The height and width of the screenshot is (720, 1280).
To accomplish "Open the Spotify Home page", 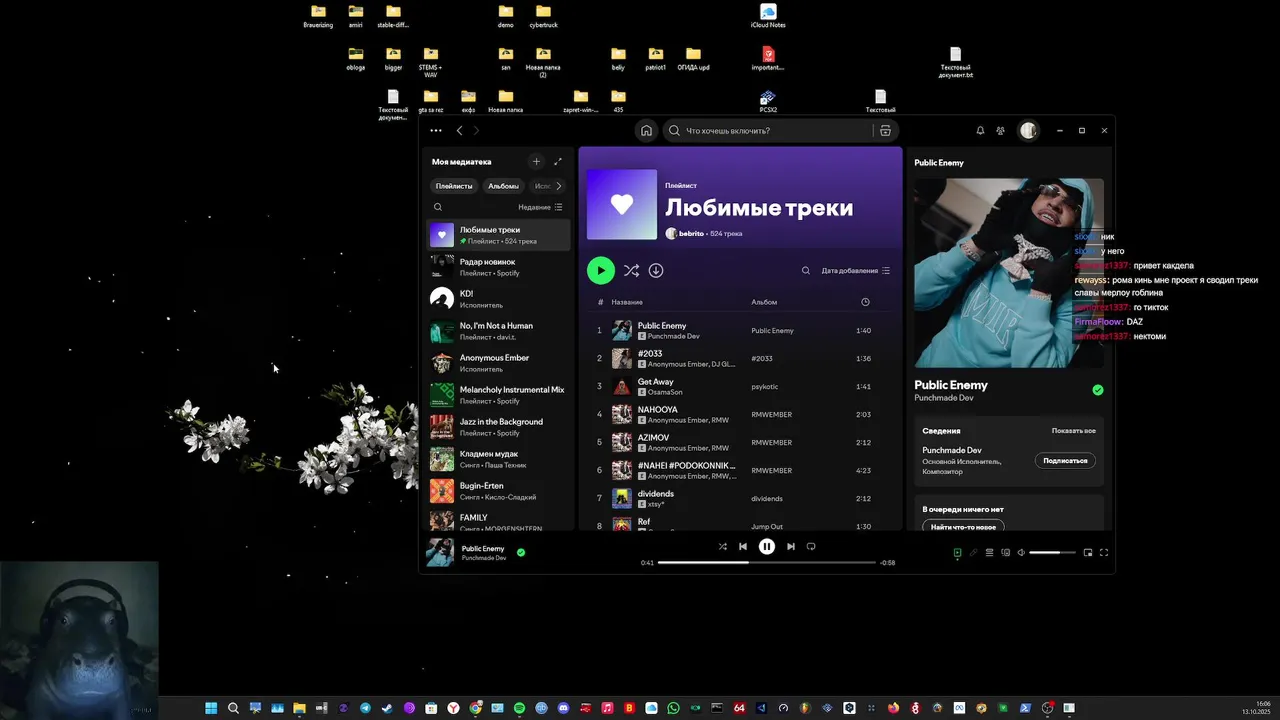I will coord(646,130).
